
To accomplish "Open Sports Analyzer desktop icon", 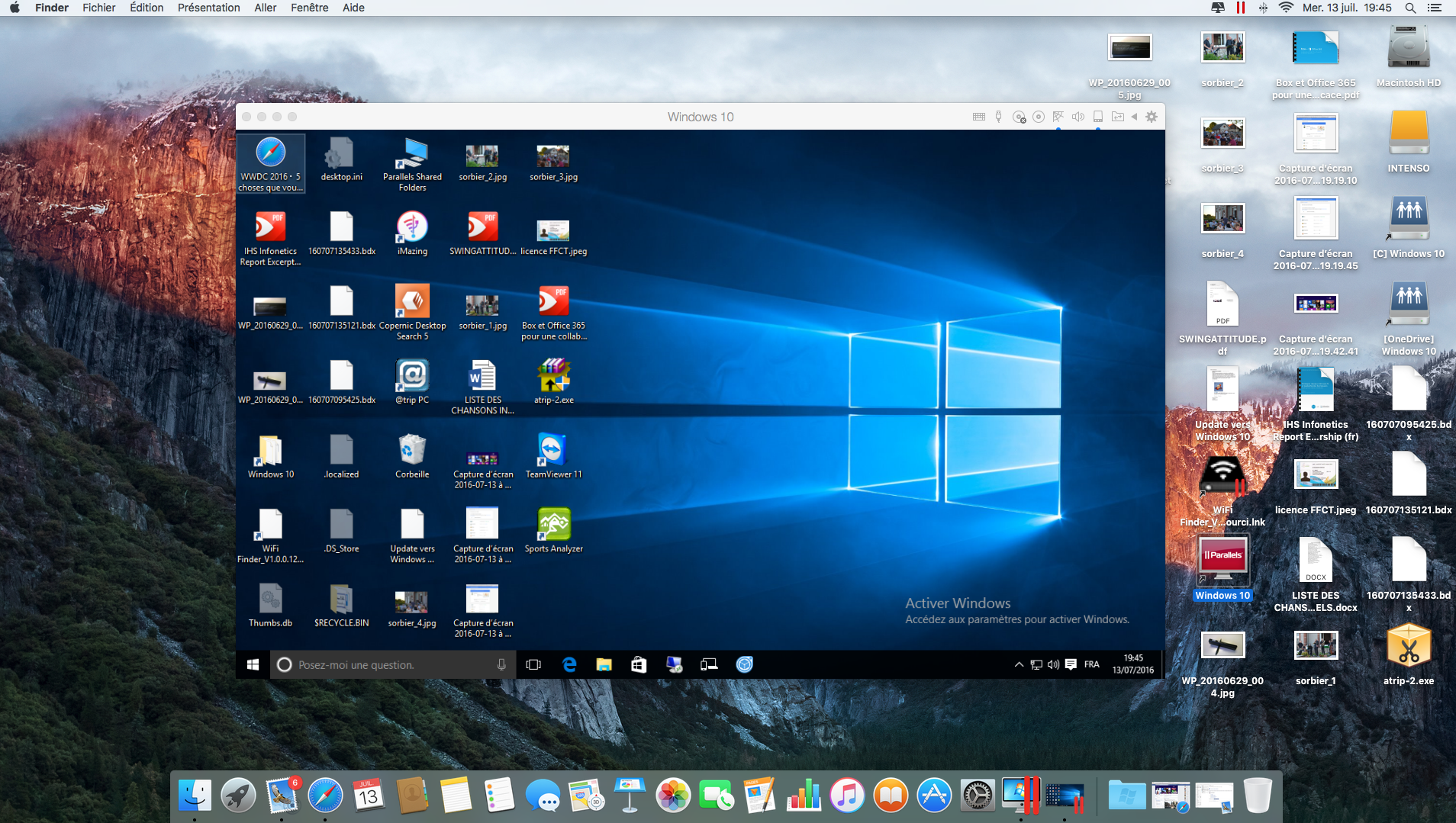I will click(553, 530).
